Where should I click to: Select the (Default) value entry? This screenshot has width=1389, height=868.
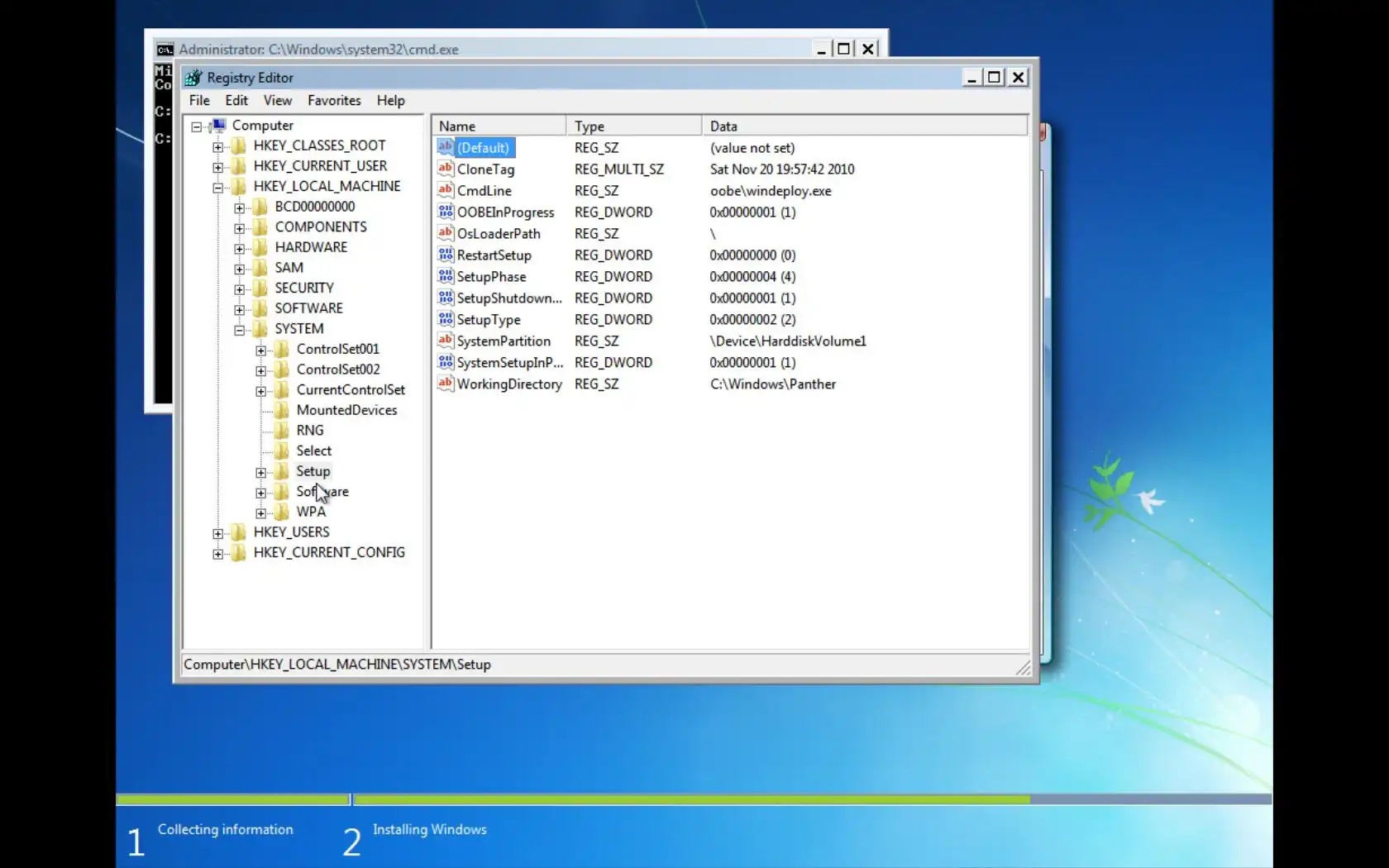tap(484, 148)
